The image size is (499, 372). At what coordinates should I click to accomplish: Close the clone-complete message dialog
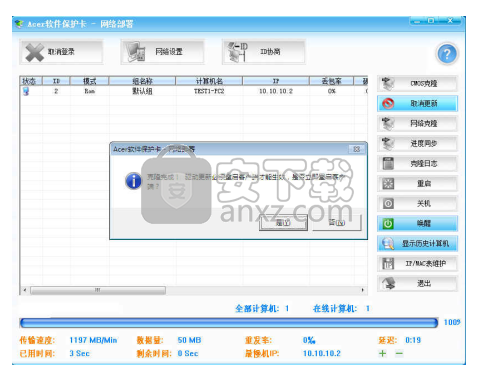tap(356, 149)
